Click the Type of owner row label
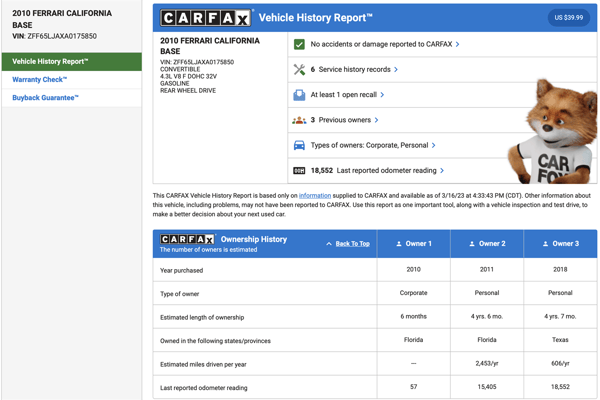Screen dimensions: 600x400 tap(179, 294)
